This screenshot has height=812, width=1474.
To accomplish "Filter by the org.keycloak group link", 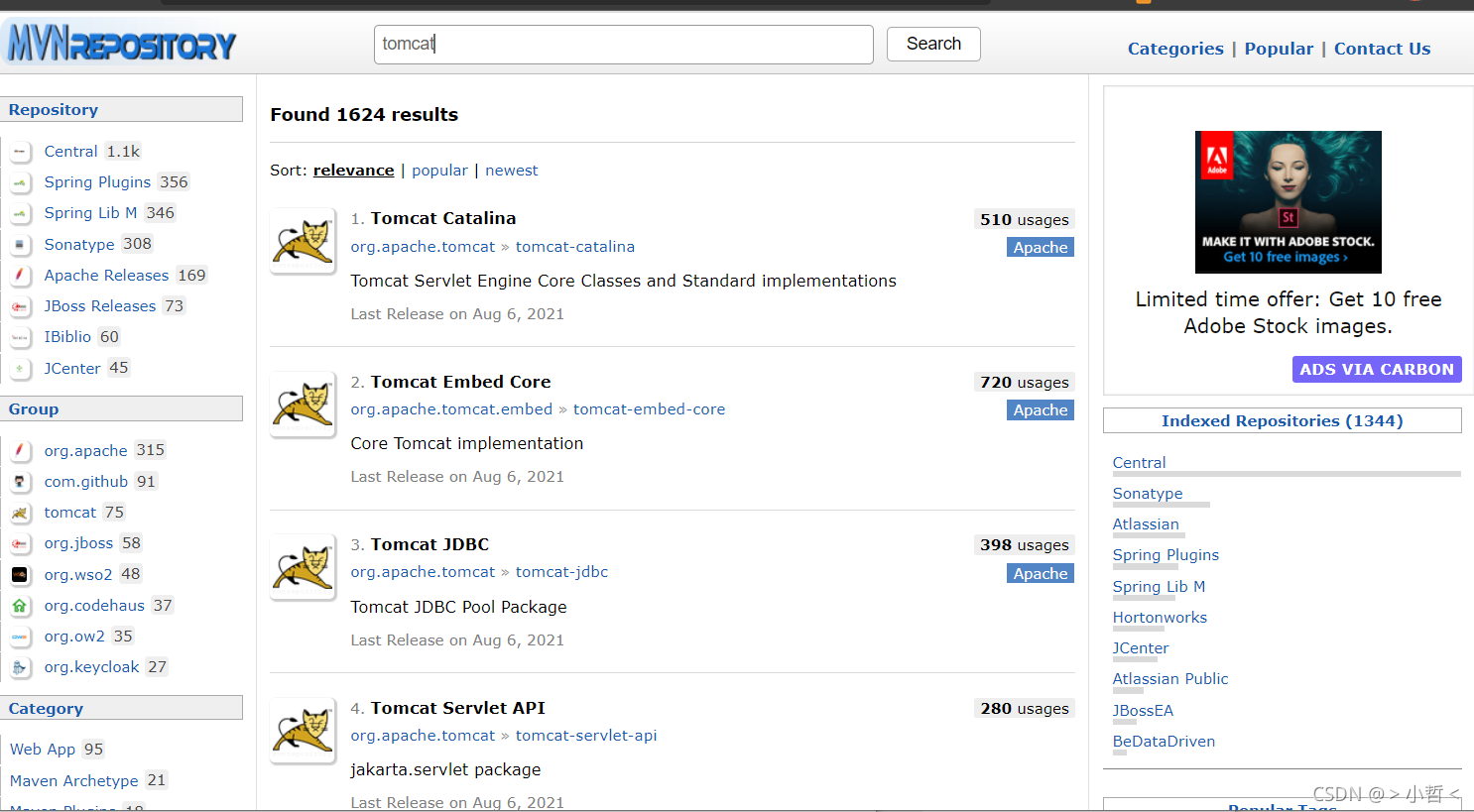I will (x=91, y=667).
